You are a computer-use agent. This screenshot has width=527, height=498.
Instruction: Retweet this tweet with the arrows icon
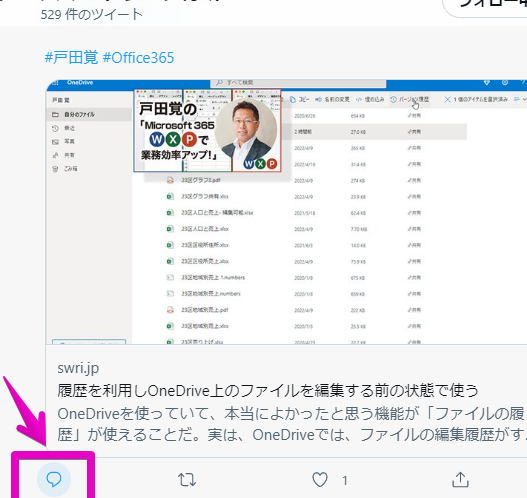[x=187, y=480]
